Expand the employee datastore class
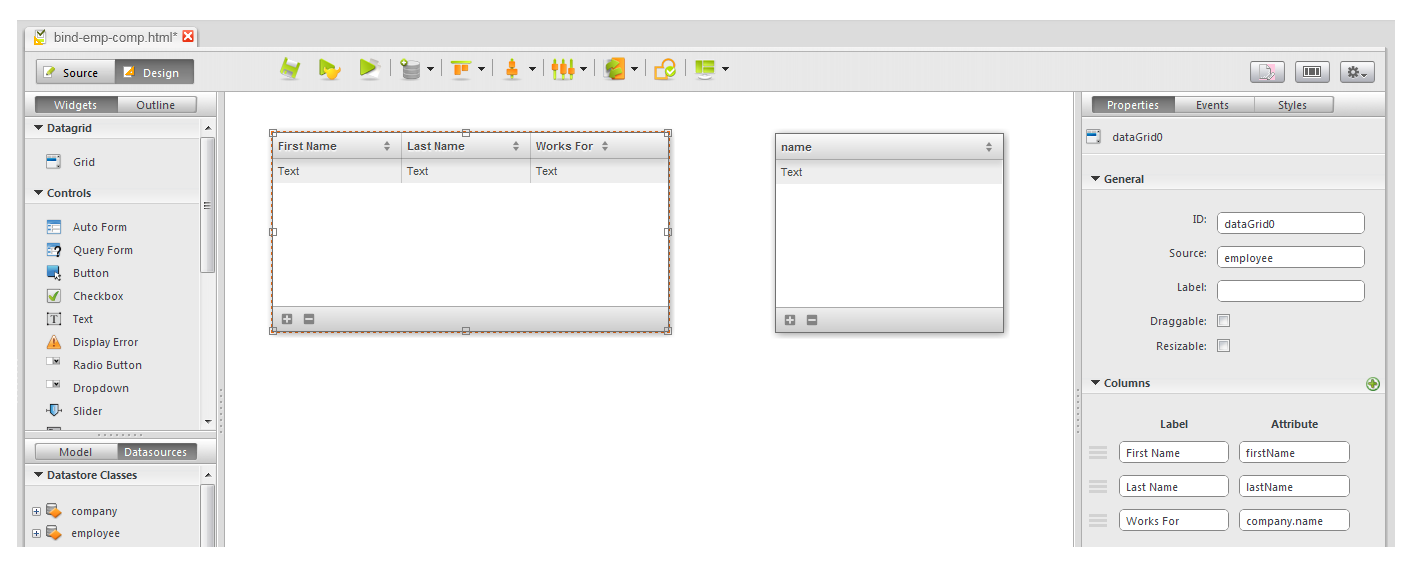This screenshot has height=573, width=1425. (x=37, y=533)
